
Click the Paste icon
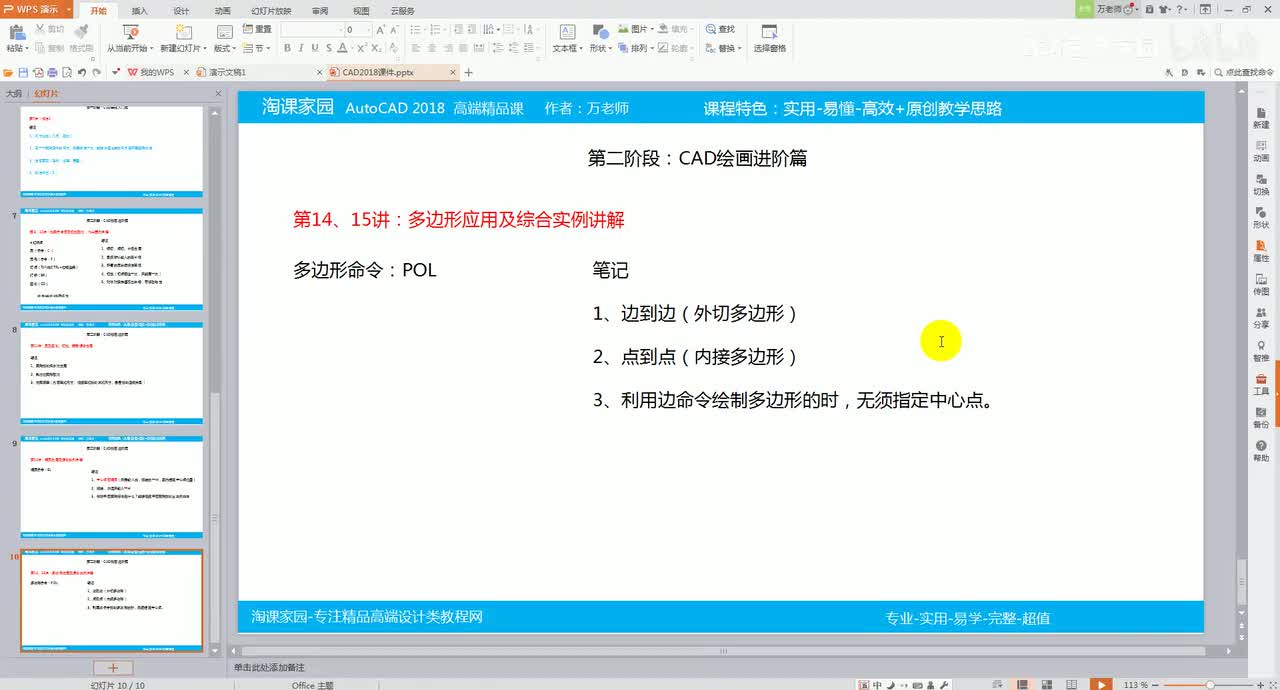(x=16, y=34)
